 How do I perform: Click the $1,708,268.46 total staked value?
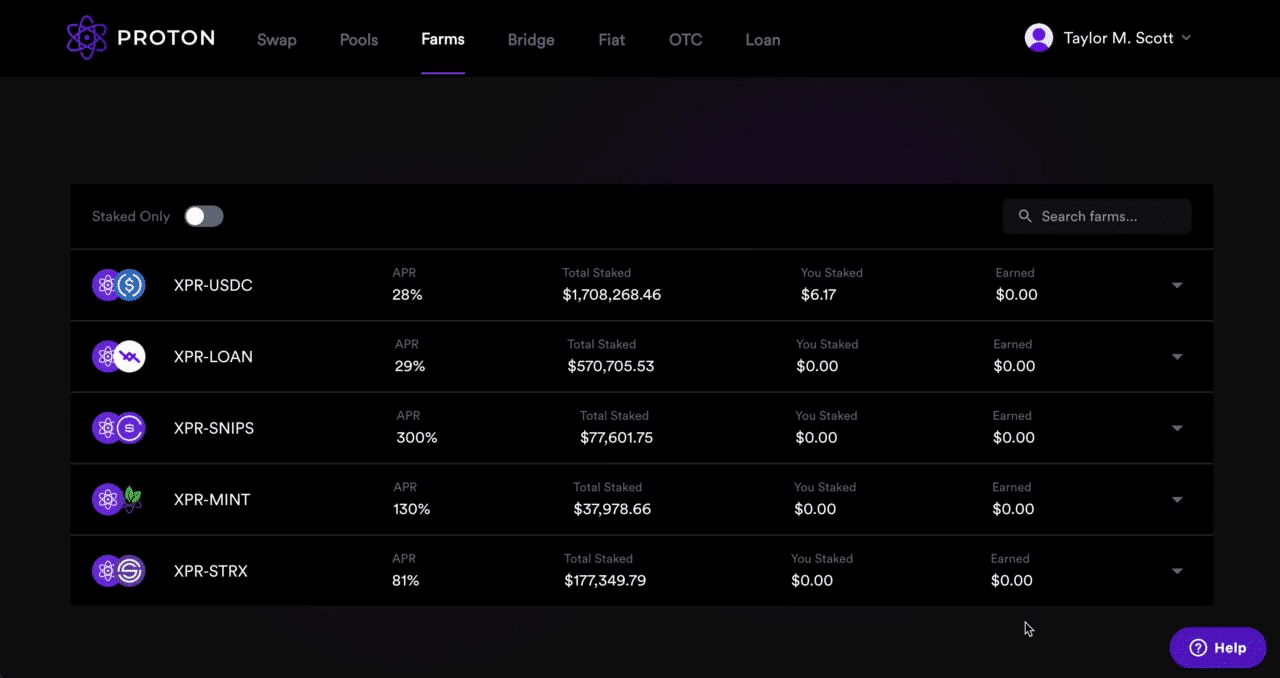(612, 295)
